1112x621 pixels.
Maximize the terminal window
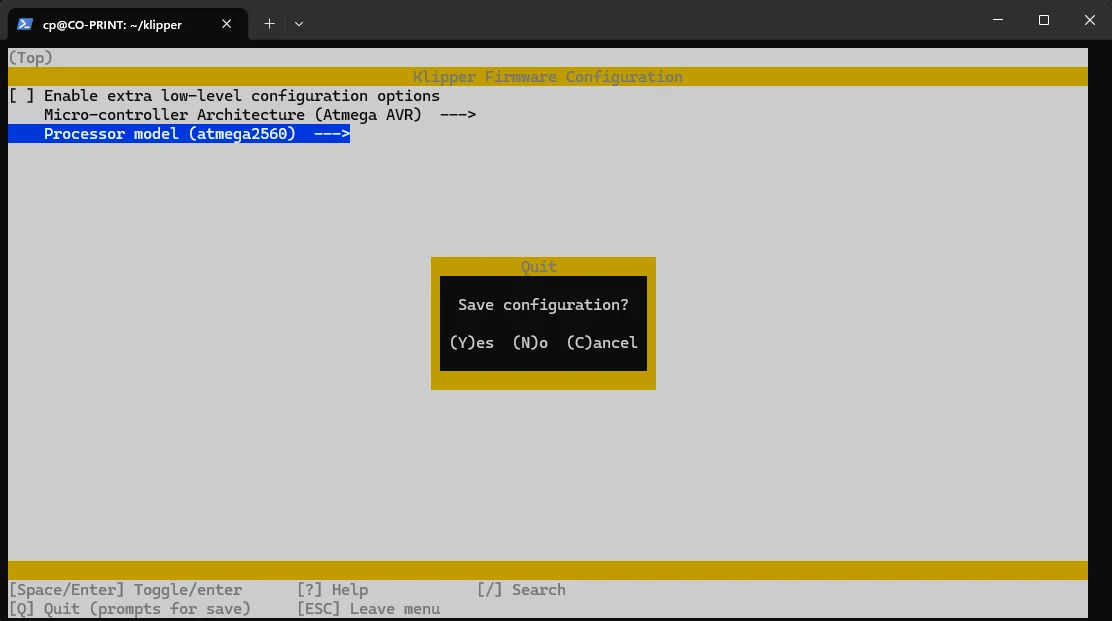click(1044, 21)
